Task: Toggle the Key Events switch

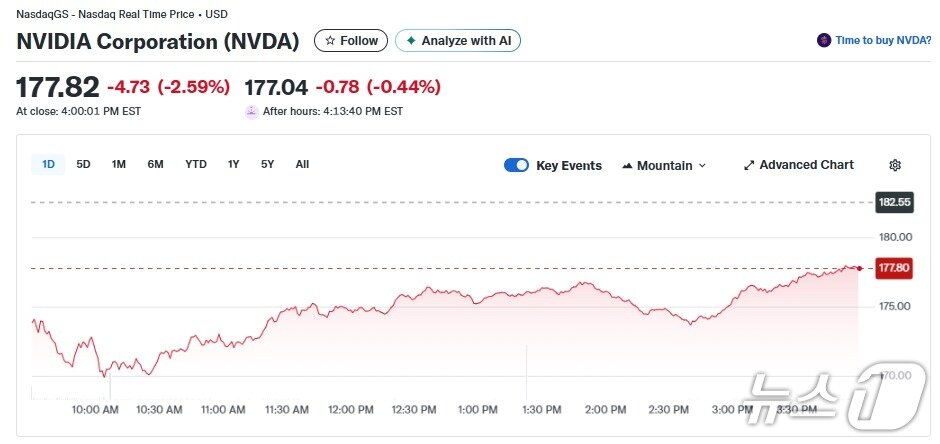Action: [x=516, y=165]
